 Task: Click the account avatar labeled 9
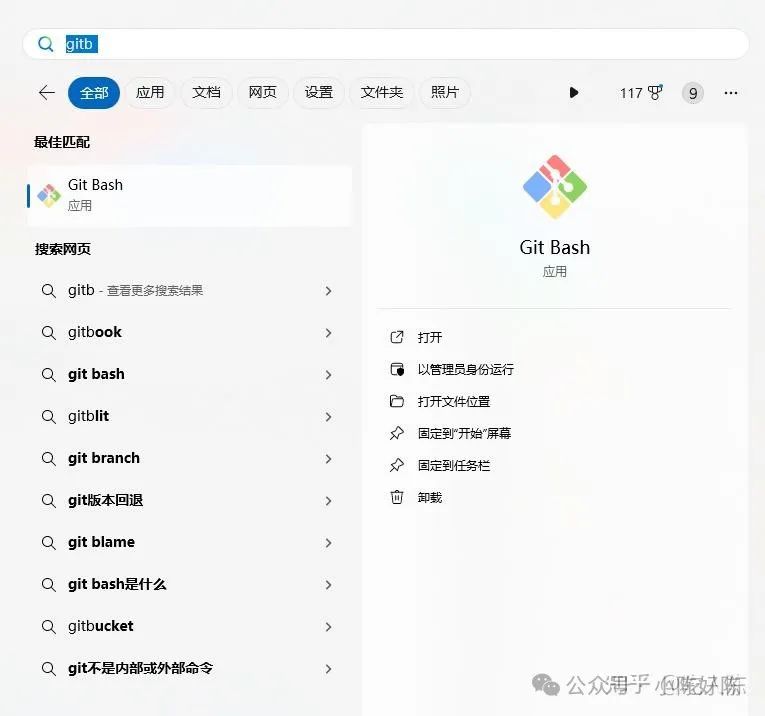tap(693, 93)
